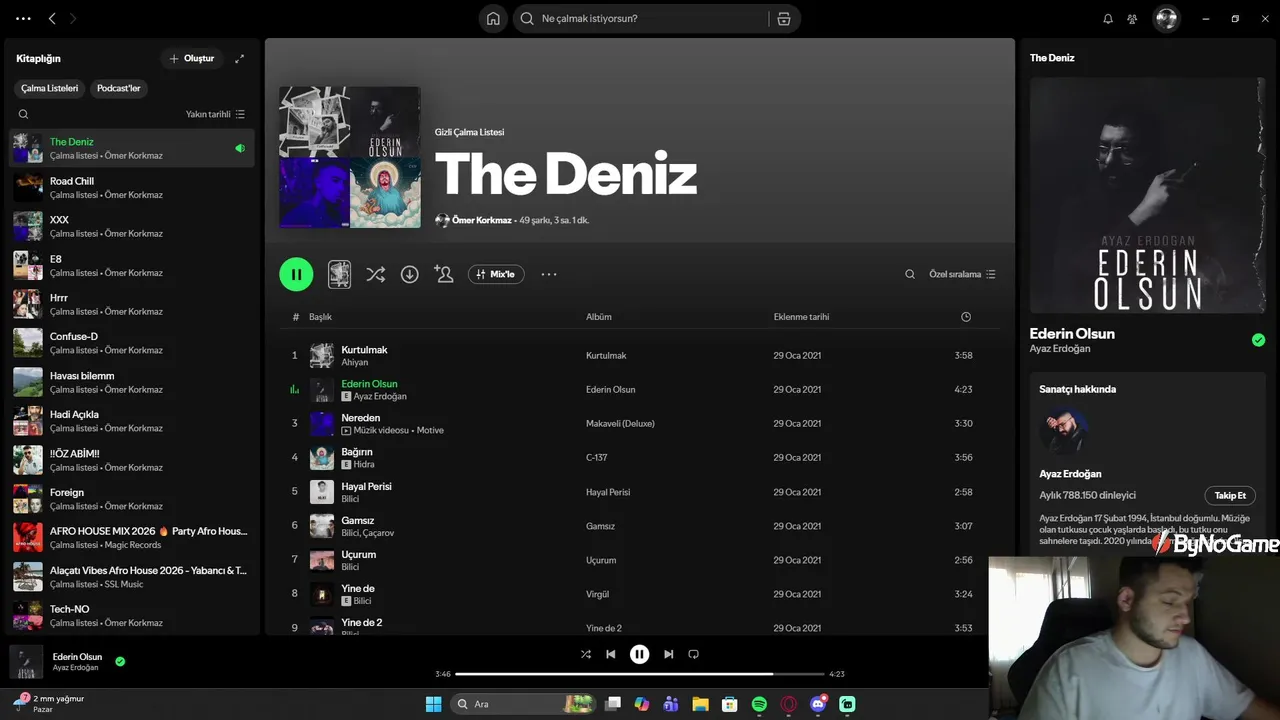Skip to previous track
This screenshot has height=720, width=1280.
point(611,654)
